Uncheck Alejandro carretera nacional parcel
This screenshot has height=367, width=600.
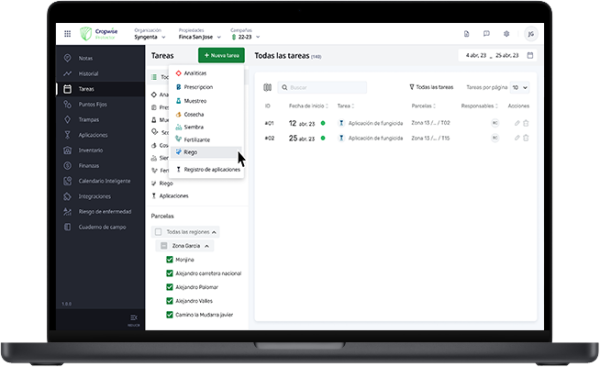(170, 273)
